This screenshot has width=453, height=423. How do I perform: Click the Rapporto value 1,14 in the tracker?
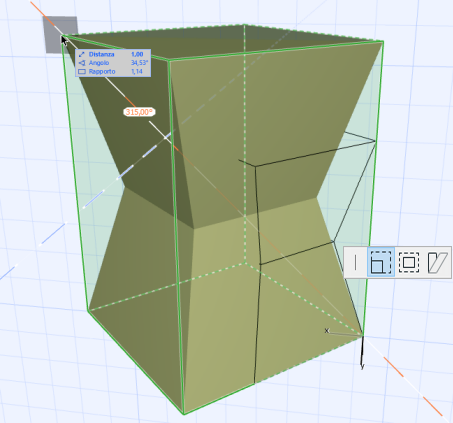(x=137, y=72)
